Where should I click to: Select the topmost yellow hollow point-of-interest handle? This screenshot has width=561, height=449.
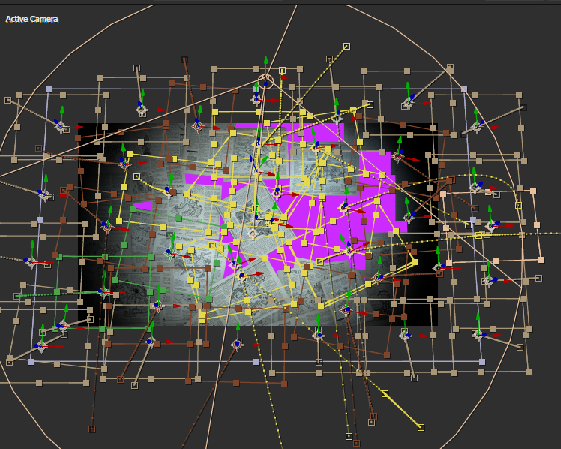pos(346,47)
